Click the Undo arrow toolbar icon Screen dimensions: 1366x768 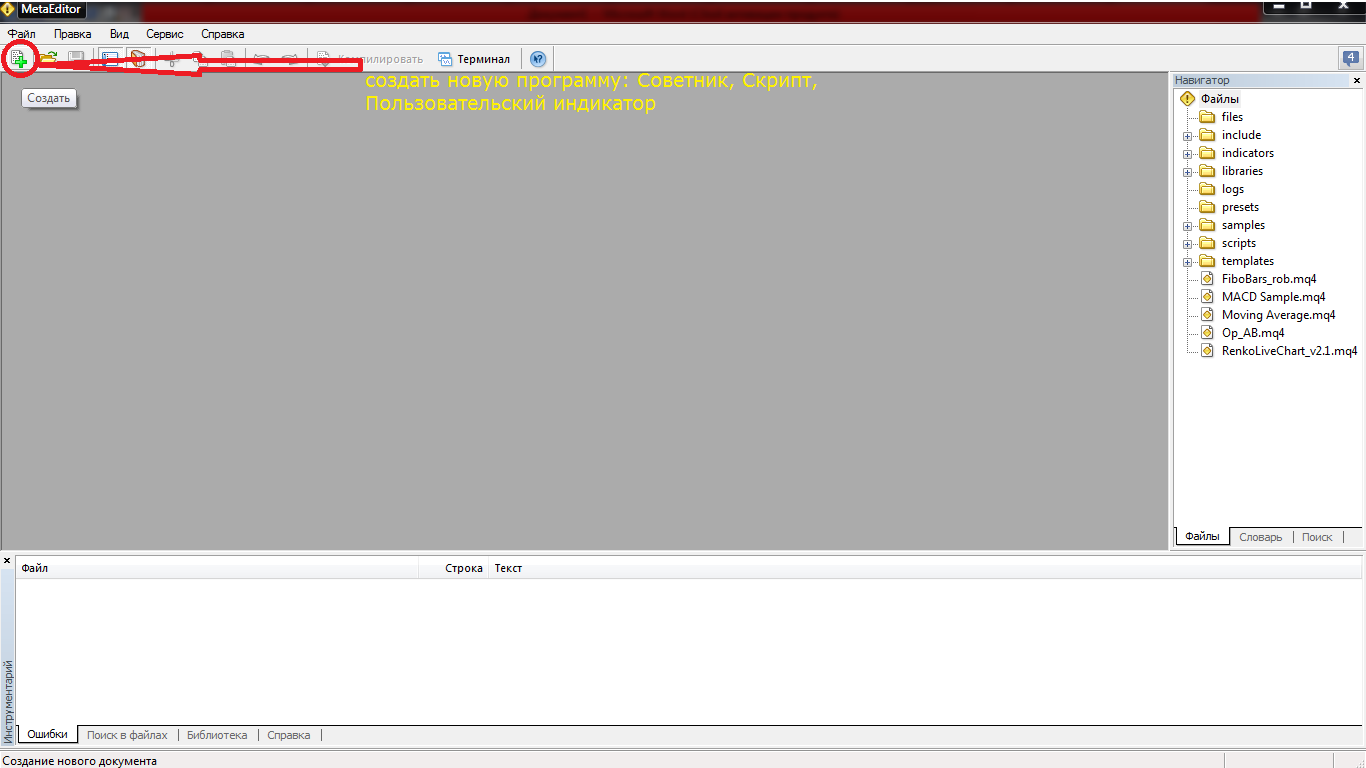pyautogui.click(x=261, y=59)
